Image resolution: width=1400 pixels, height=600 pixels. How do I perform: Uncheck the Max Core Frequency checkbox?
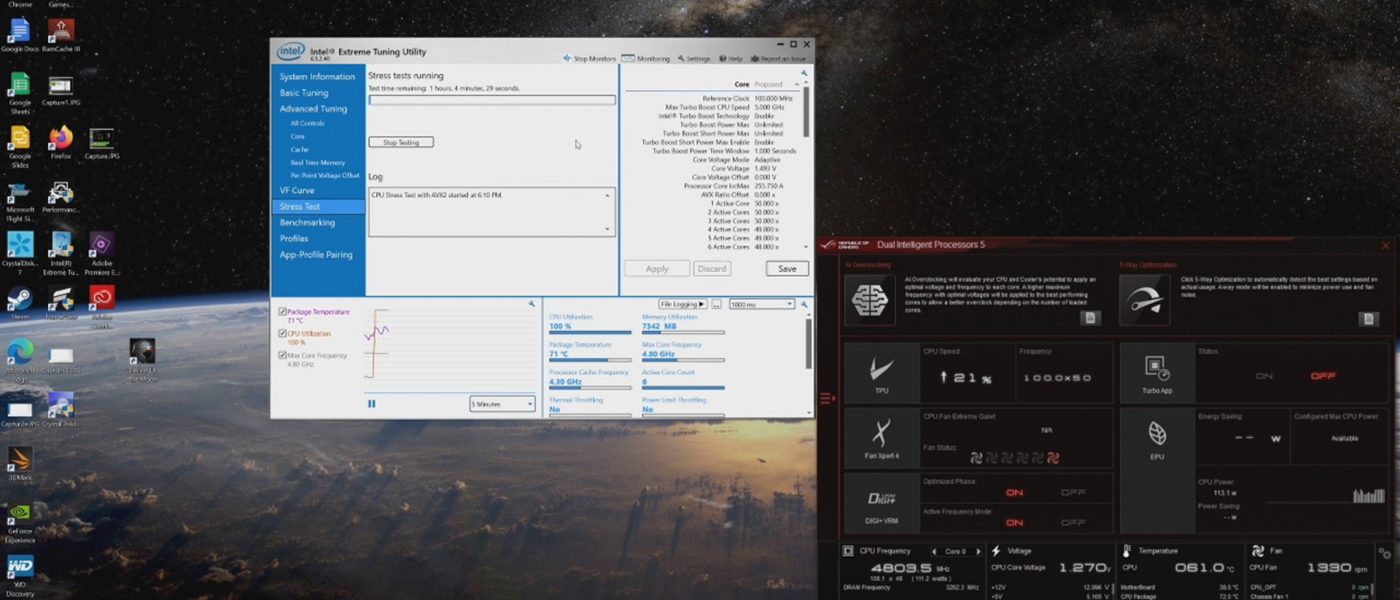[x=282, y=355]
